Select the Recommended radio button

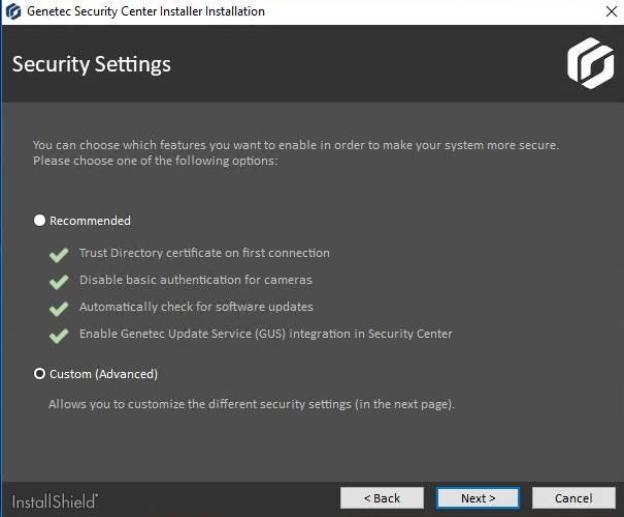pyautogui.click(x=40, y=221)
